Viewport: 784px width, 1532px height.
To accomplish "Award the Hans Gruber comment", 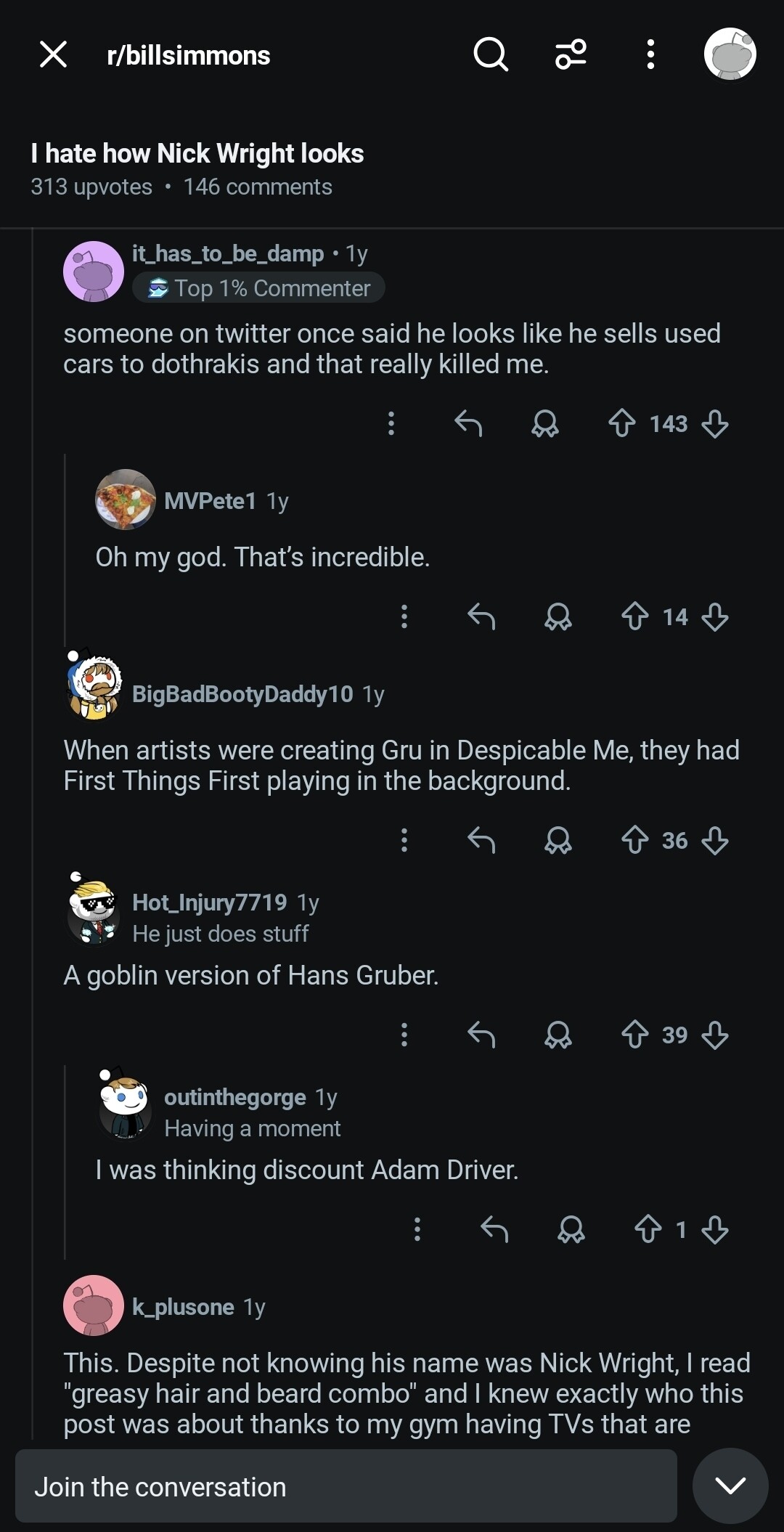I will (558, 1035).
